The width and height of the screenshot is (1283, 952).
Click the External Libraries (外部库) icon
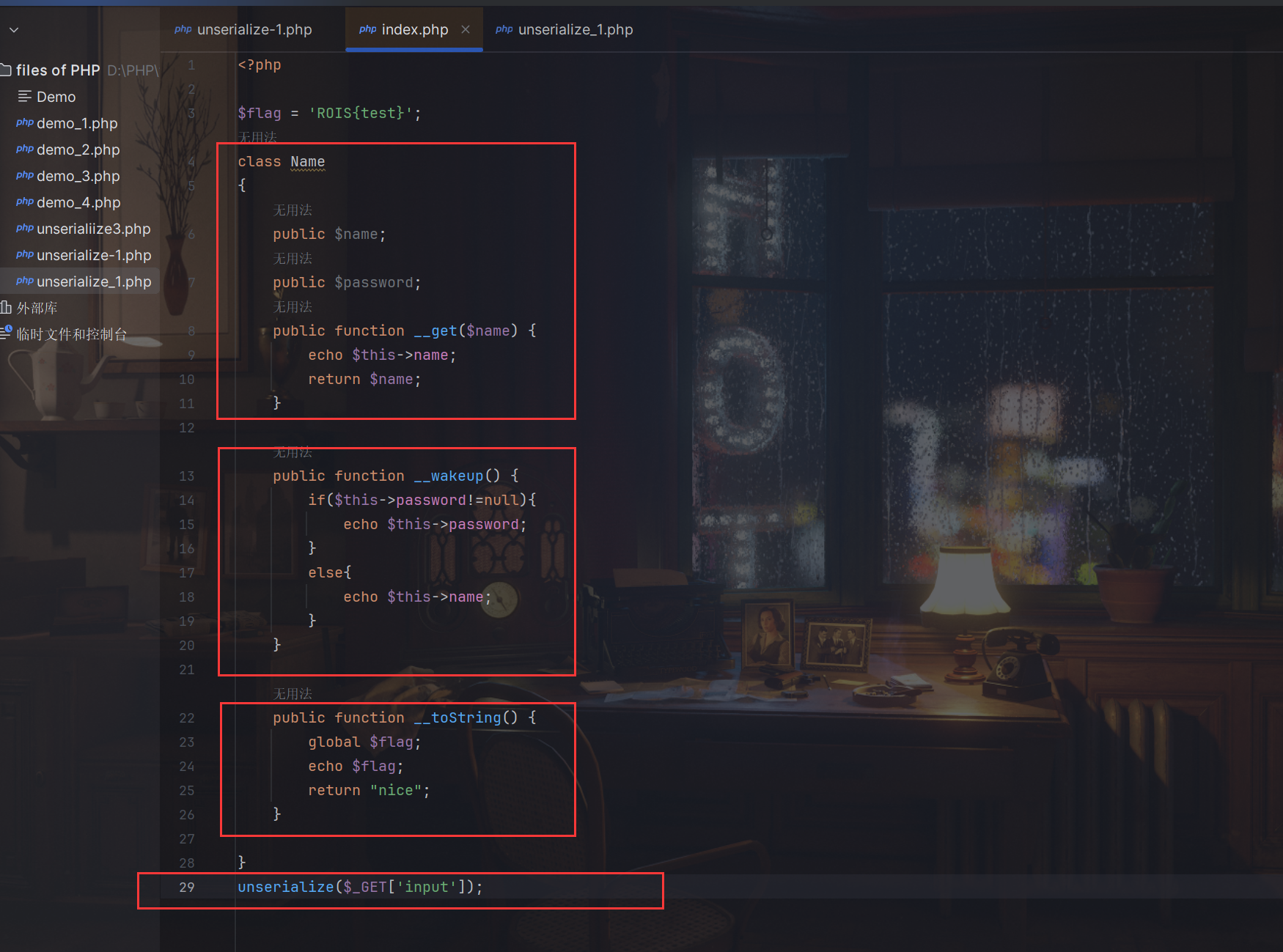pyautogui.click(x=7, y=308)
